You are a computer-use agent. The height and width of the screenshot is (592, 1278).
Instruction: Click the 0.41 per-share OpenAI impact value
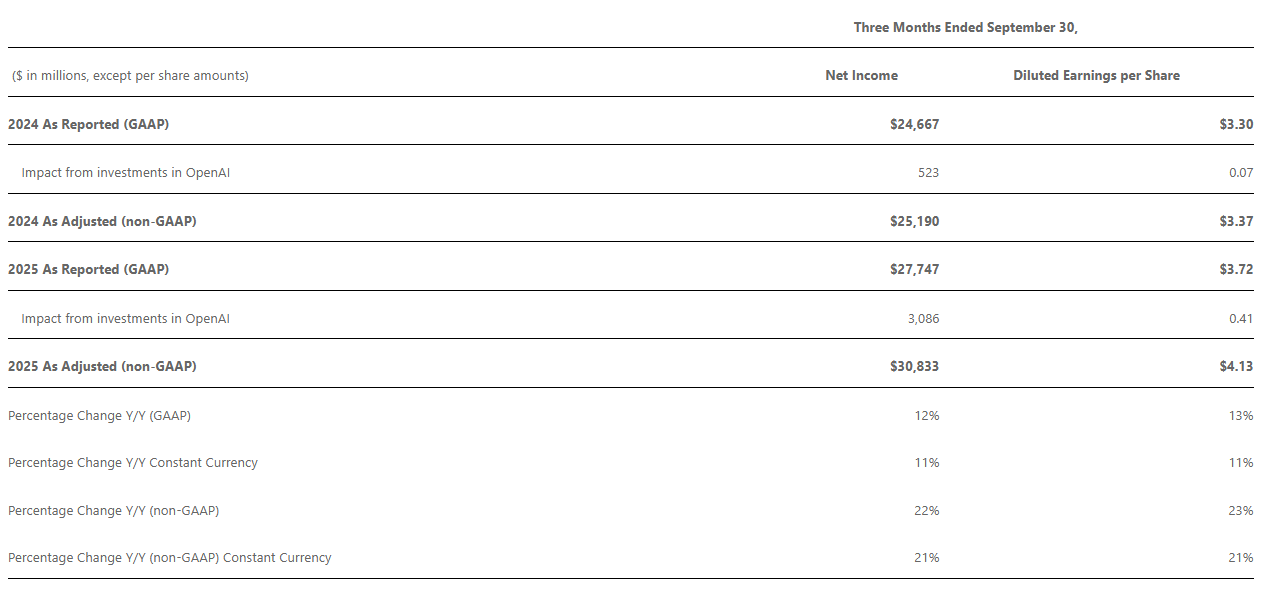click(1240, 319)
